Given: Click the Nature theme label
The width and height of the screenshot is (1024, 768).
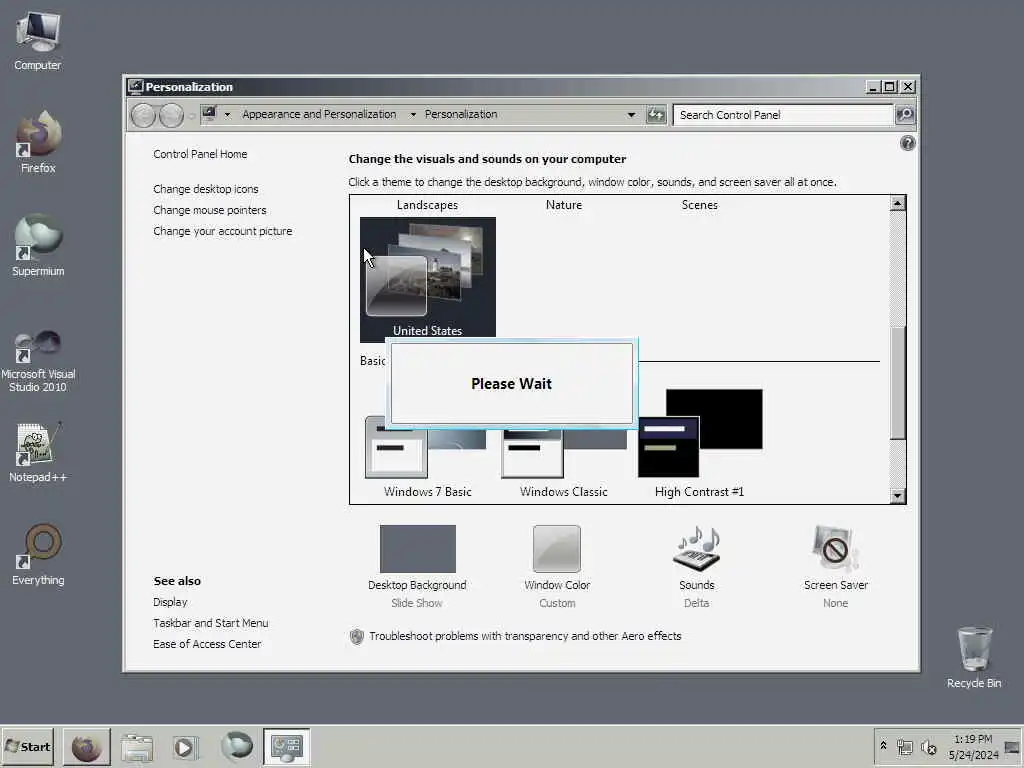Looking at the screenshot, I should coord(564,205).
